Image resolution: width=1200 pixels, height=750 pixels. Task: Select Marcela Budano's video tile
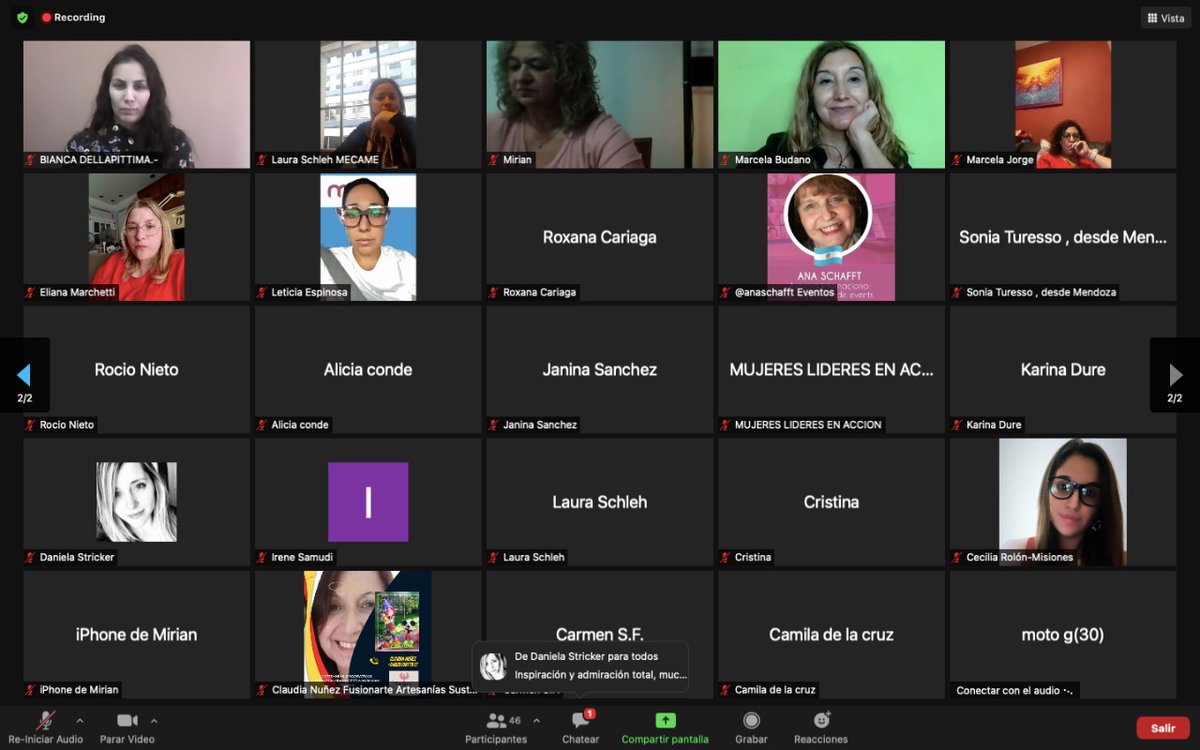831,104
